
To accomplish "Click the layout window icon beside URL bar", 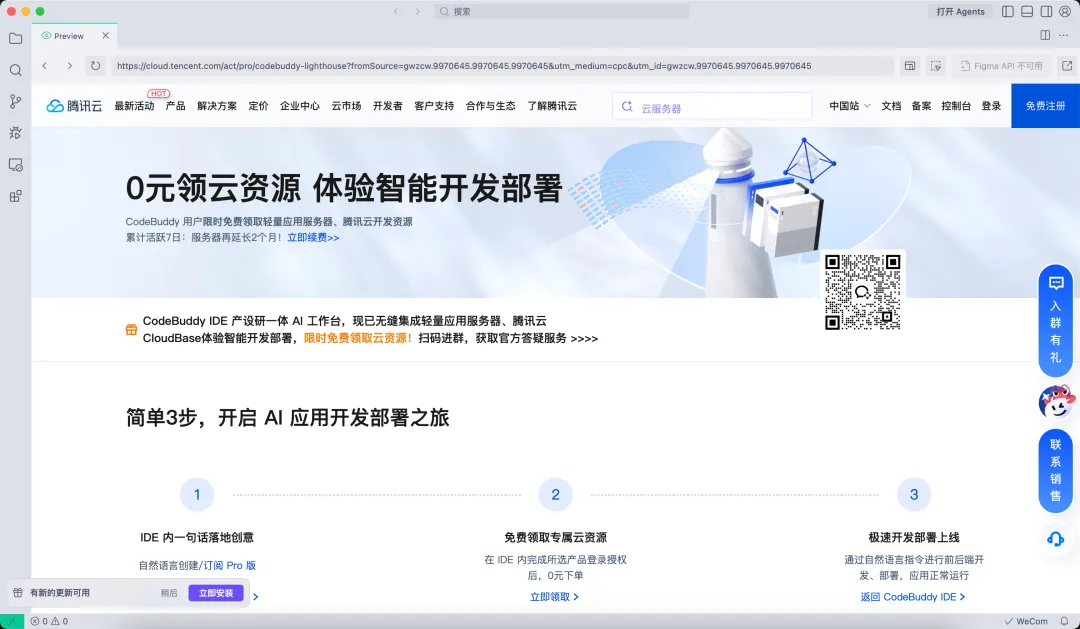I will (910, 66).
